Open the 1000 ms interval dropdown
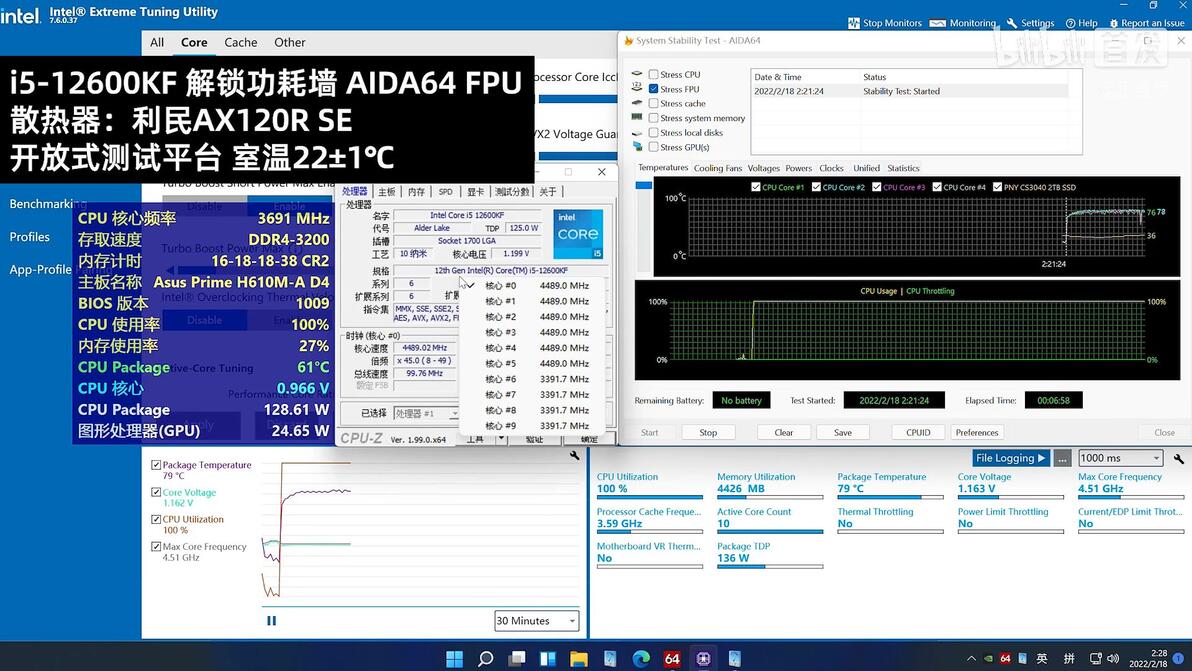 click(1121, 458)
